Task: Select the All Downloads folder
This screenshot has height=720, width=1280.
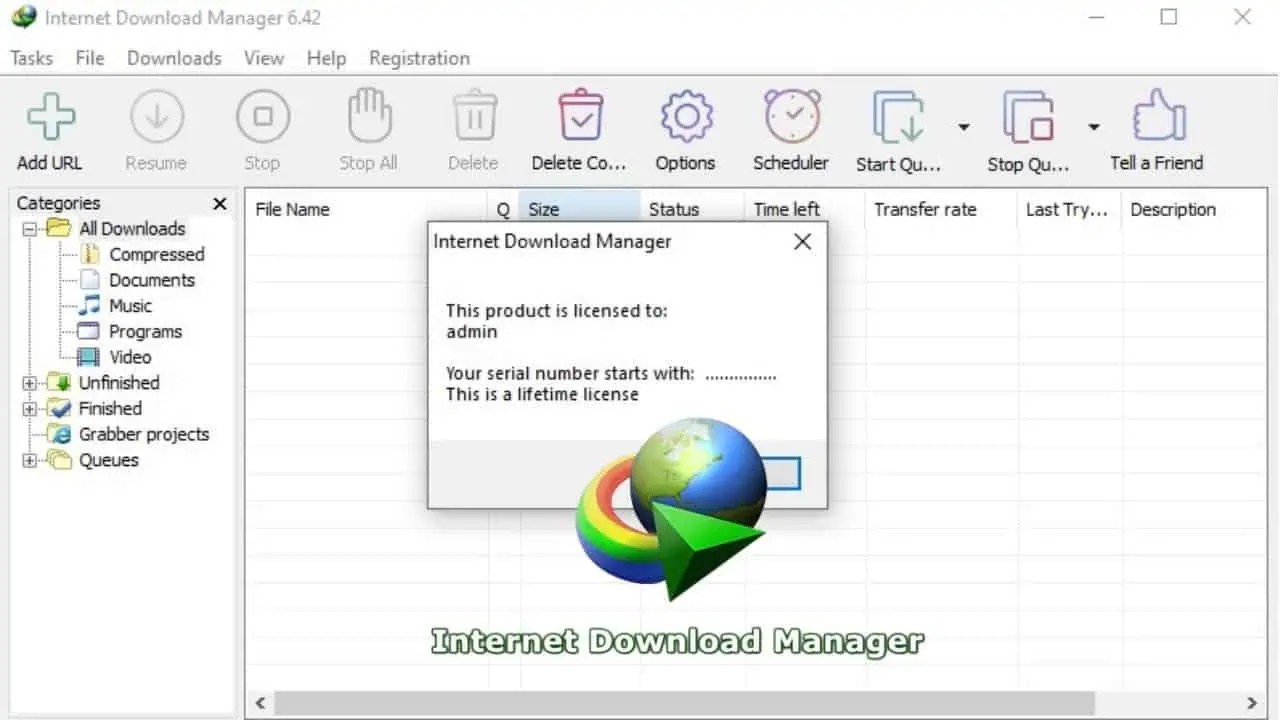Action: point(132,228)
